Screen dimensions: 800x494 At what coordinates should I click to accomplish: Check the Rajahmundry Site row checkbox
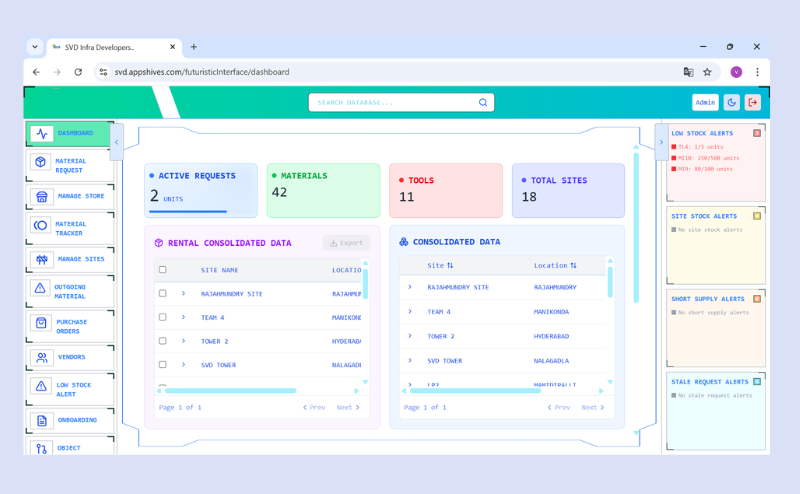point(163,294)
